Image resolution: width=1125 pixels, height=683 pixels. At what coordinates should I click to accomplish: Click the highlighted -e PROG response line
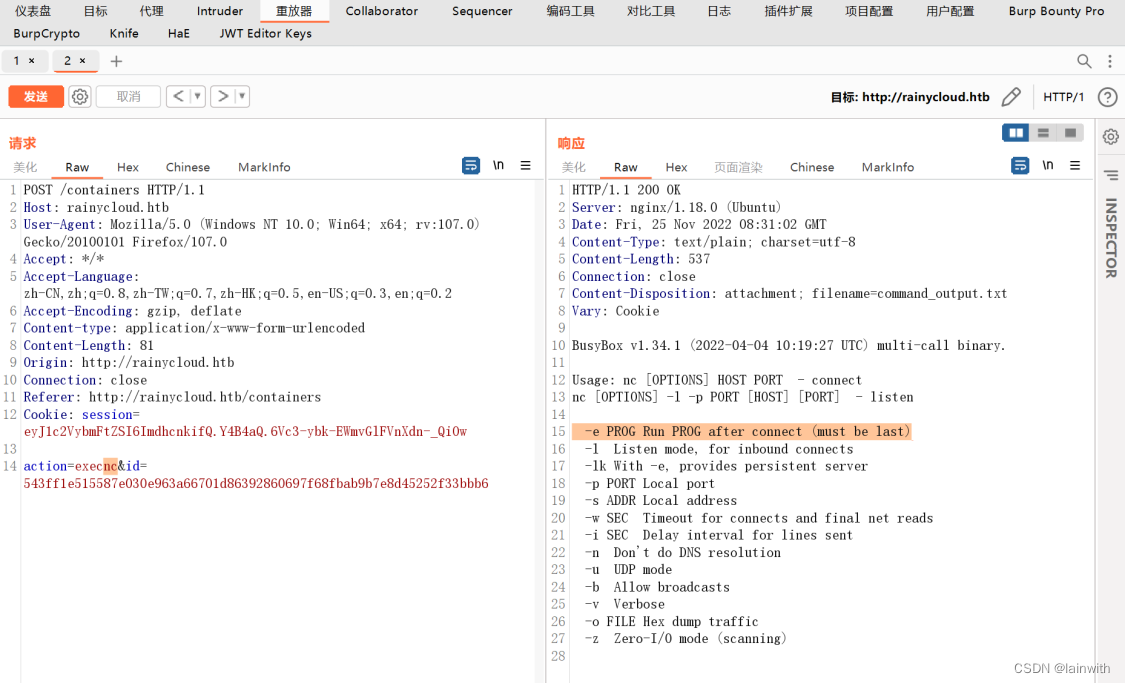742,431
